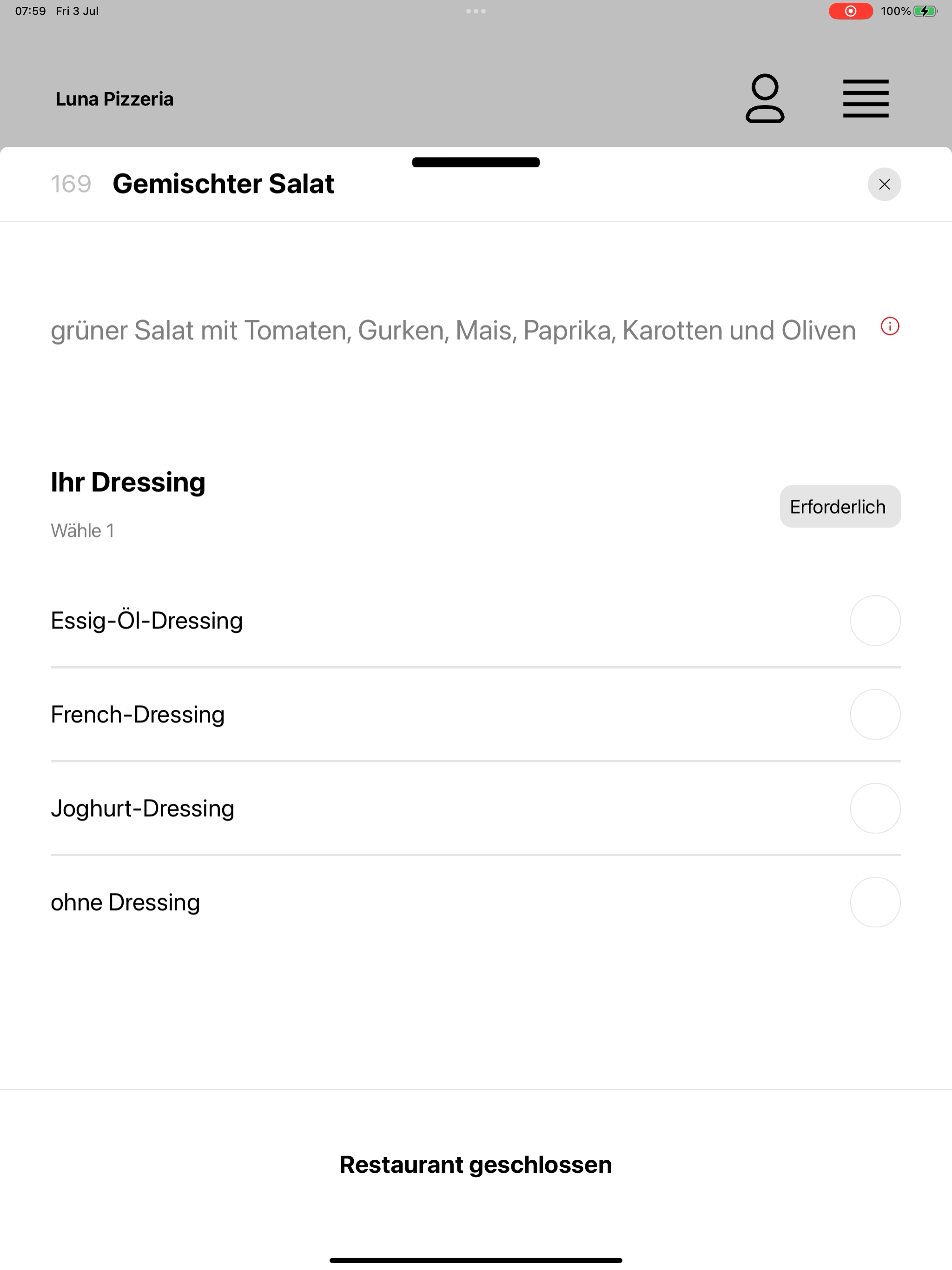Tap the Luna Pizzeria title
The height and width of the screenshot is (1270, 952).
(114, 99)
